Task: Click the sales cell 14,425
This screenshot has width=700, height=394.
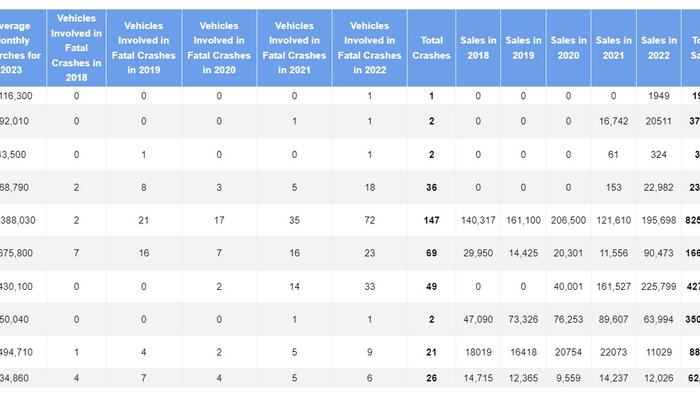Action: [523, 253]
